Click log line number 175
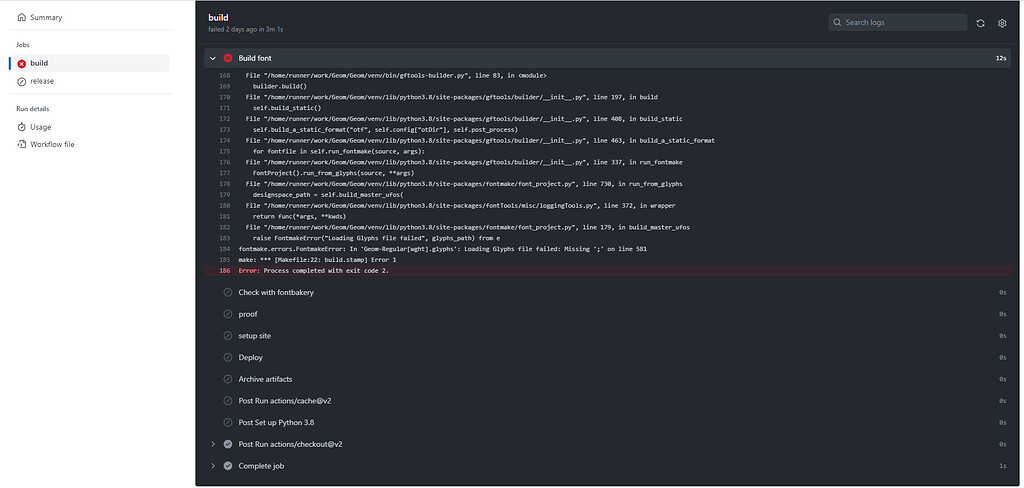Screen dimensions: 1024x488 (x=224, y=151)
